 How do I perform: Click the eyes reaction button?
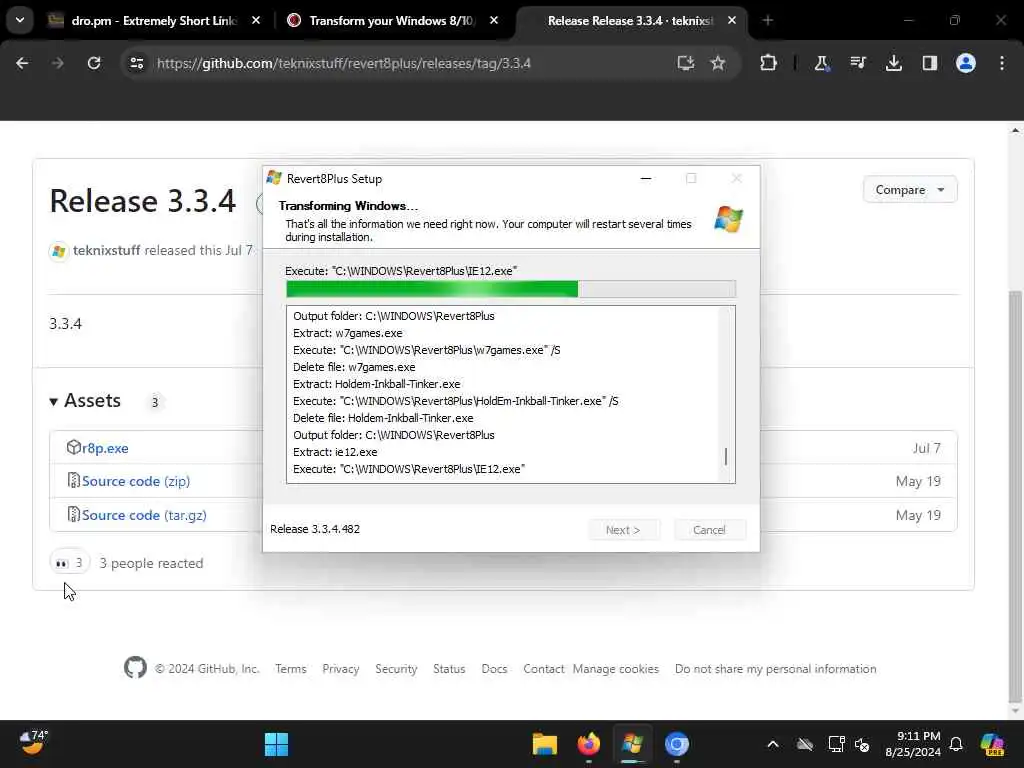click(x=69, y=562)
